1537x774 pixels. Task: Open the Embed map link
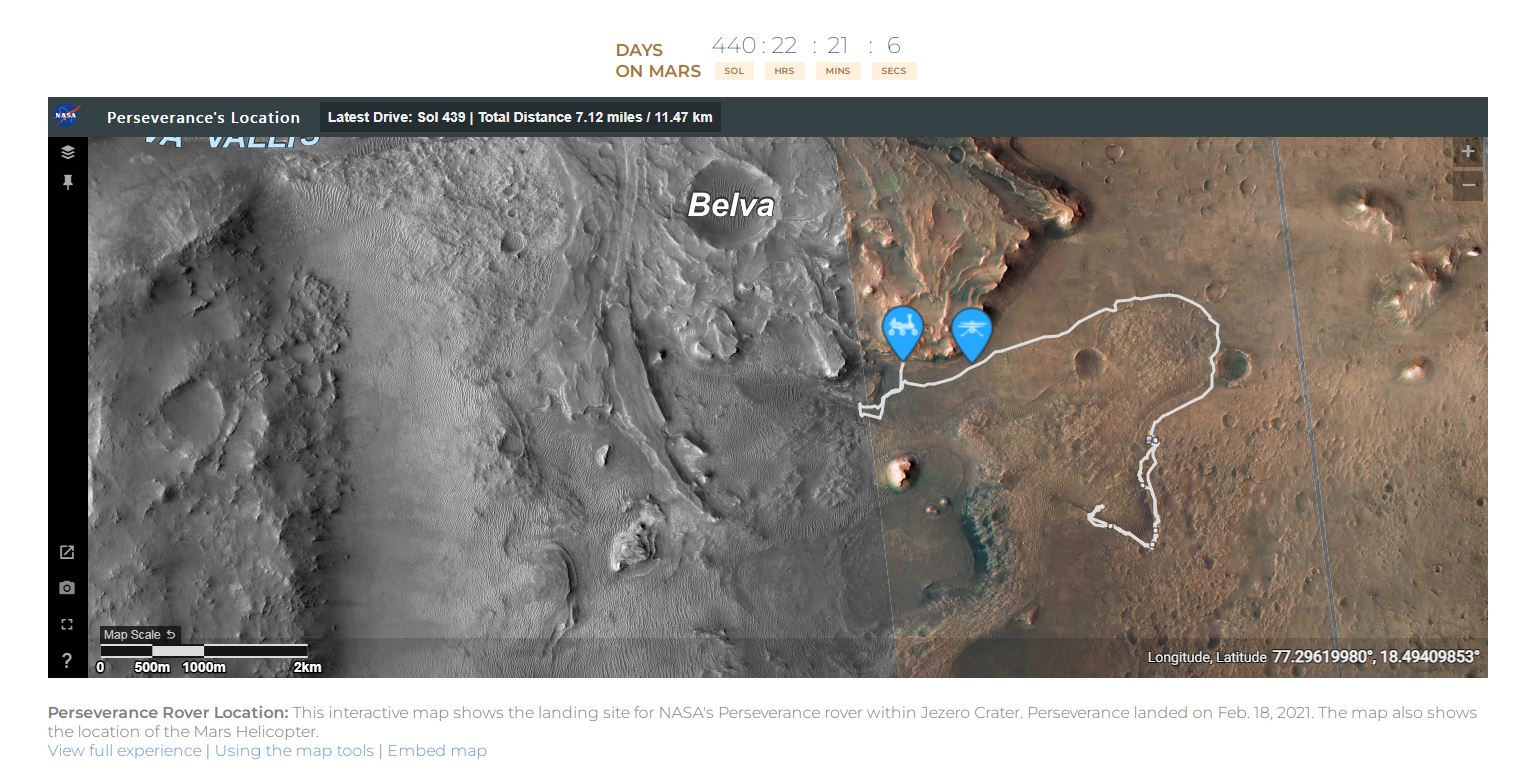coord(437,750)
